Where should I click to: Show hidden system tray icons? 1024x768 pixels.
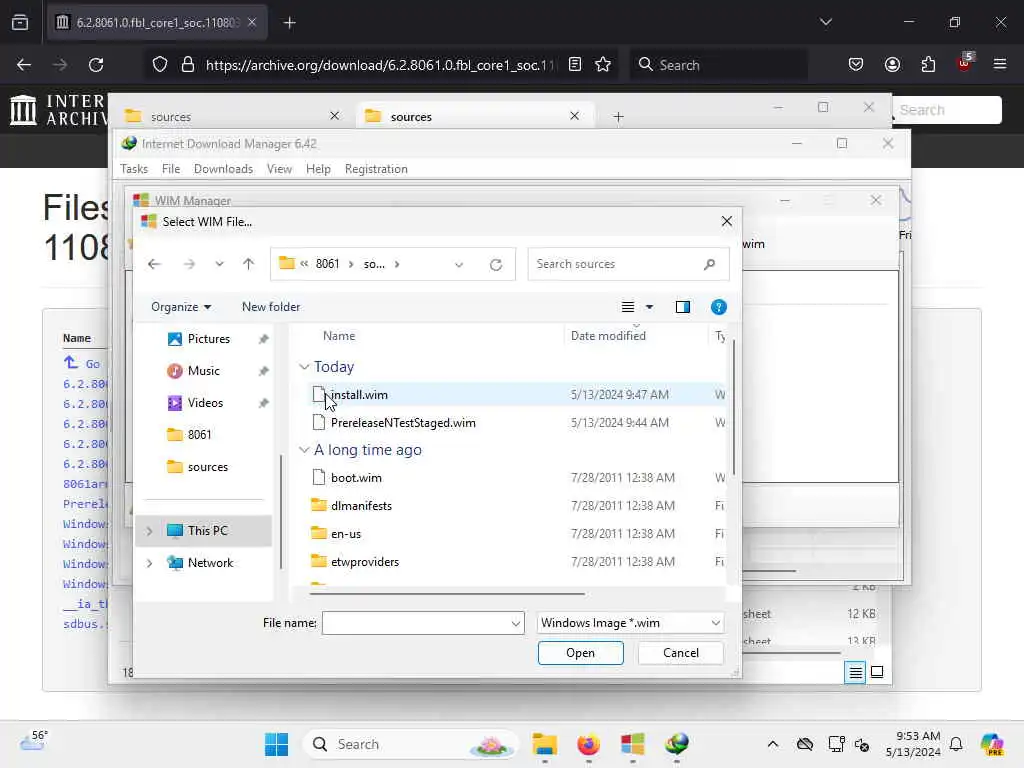coord(773,744)
